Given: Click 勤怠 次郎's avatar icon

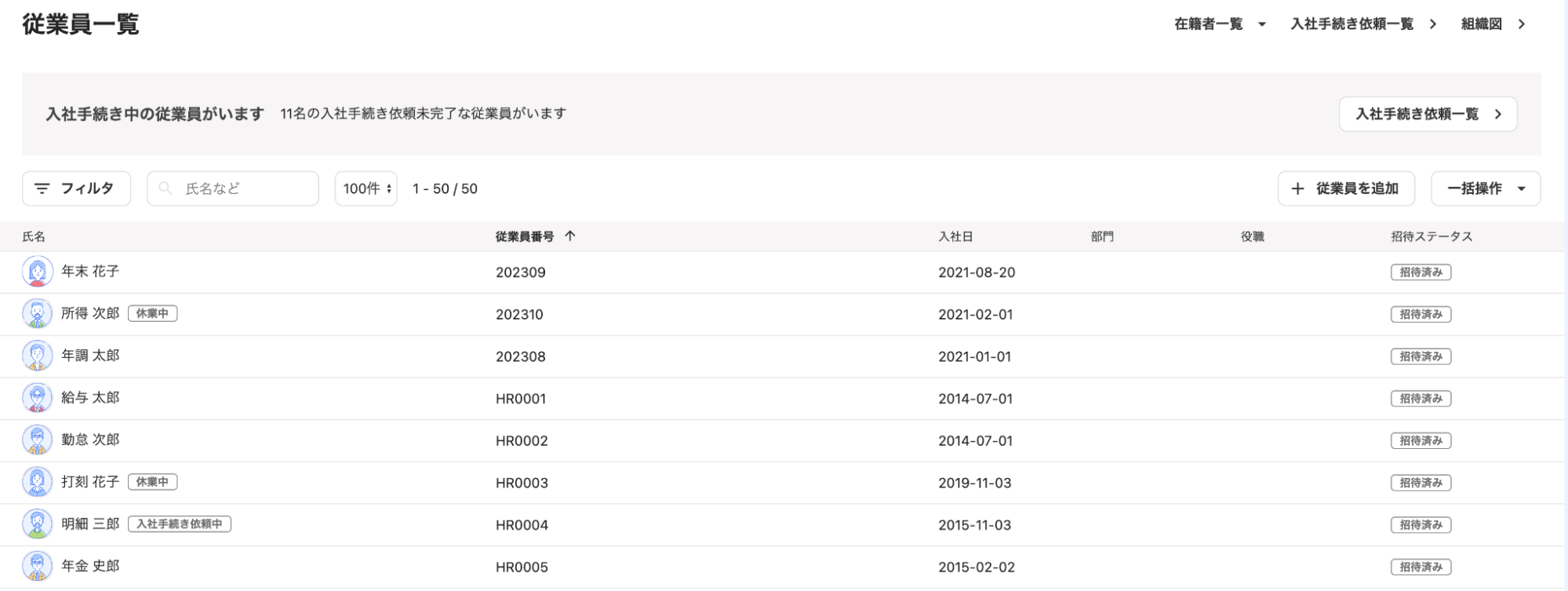Looking at the screenshot, I should [37, 440].
